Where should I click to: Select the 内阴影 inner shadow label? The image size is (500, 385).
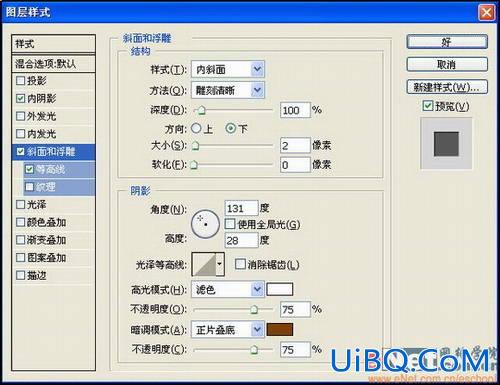click(42, 98)
